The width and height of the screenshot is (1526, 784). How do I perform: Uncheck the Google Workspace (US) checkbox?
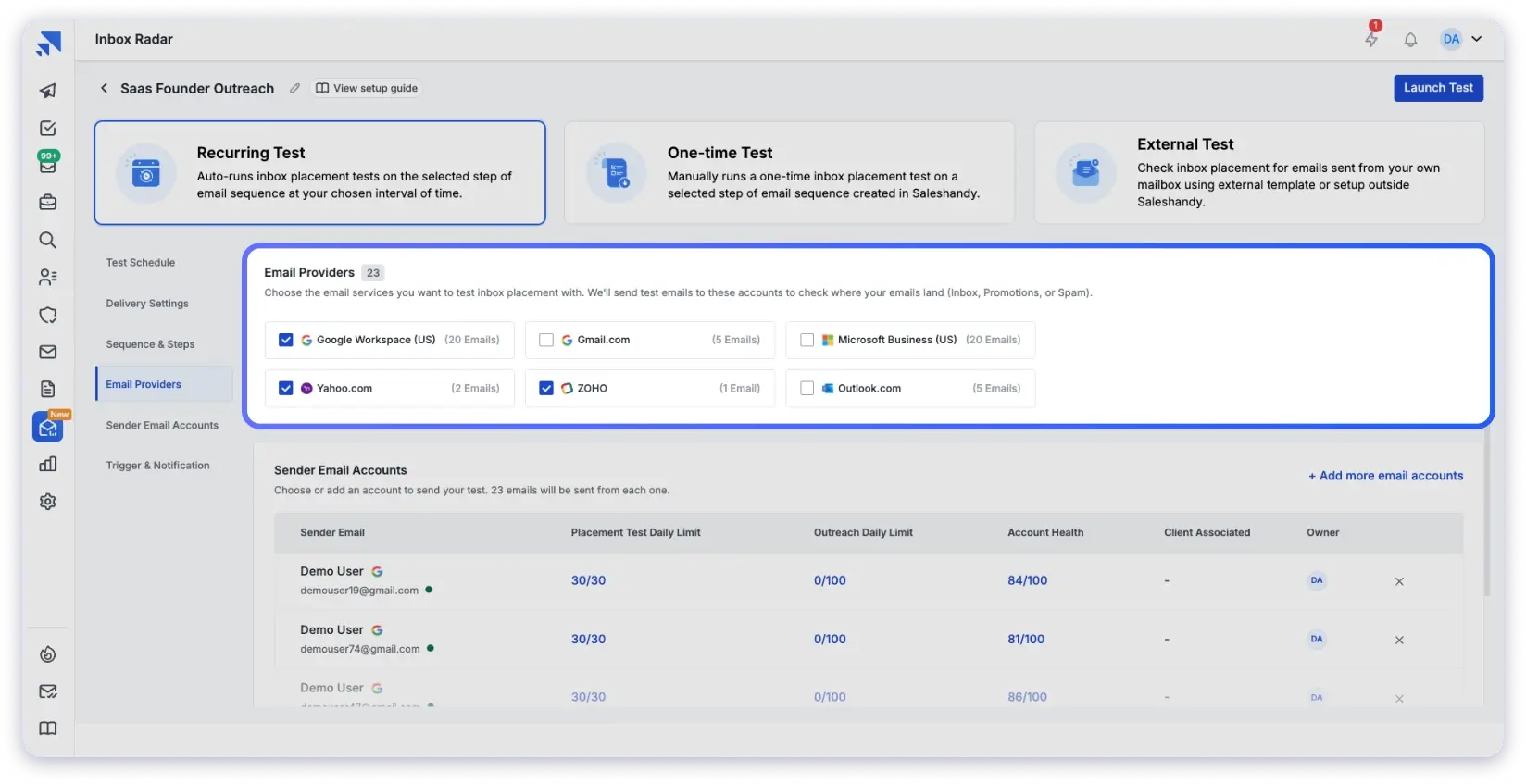[x=286, y=340]
